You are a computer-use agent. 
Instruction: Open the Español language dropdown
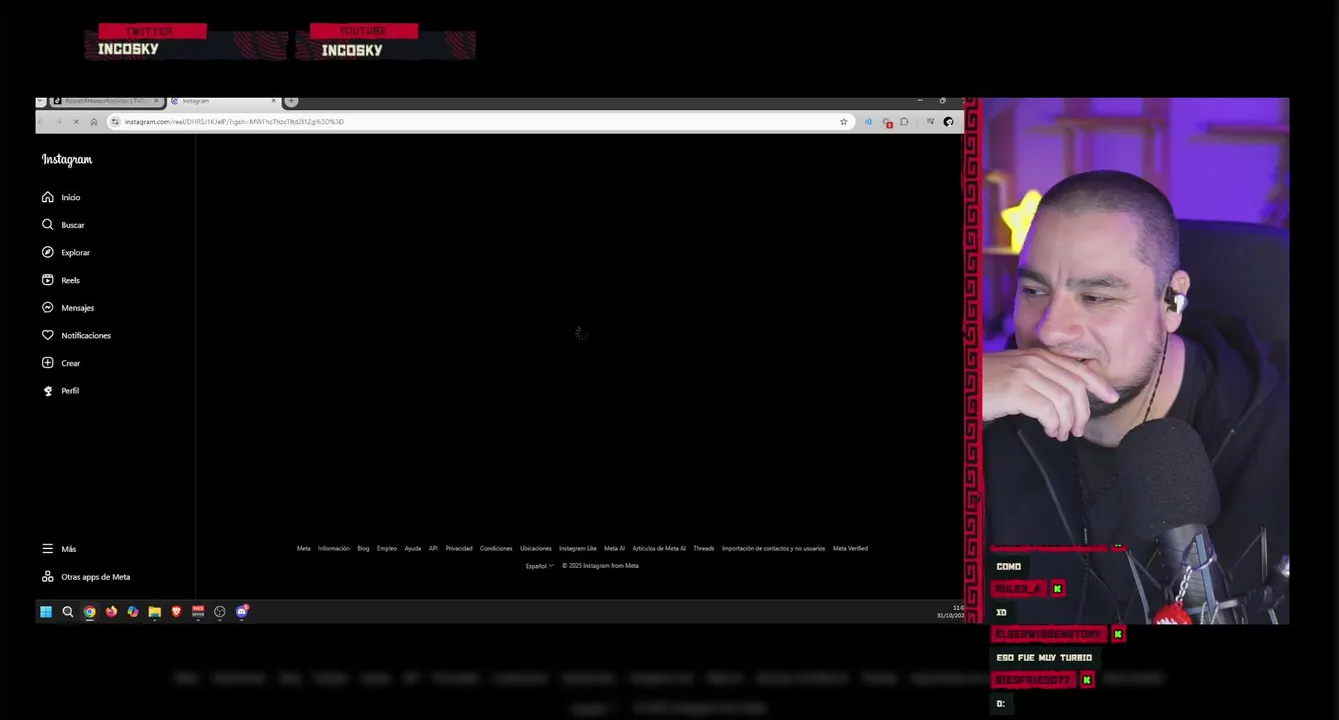point(540,566)
